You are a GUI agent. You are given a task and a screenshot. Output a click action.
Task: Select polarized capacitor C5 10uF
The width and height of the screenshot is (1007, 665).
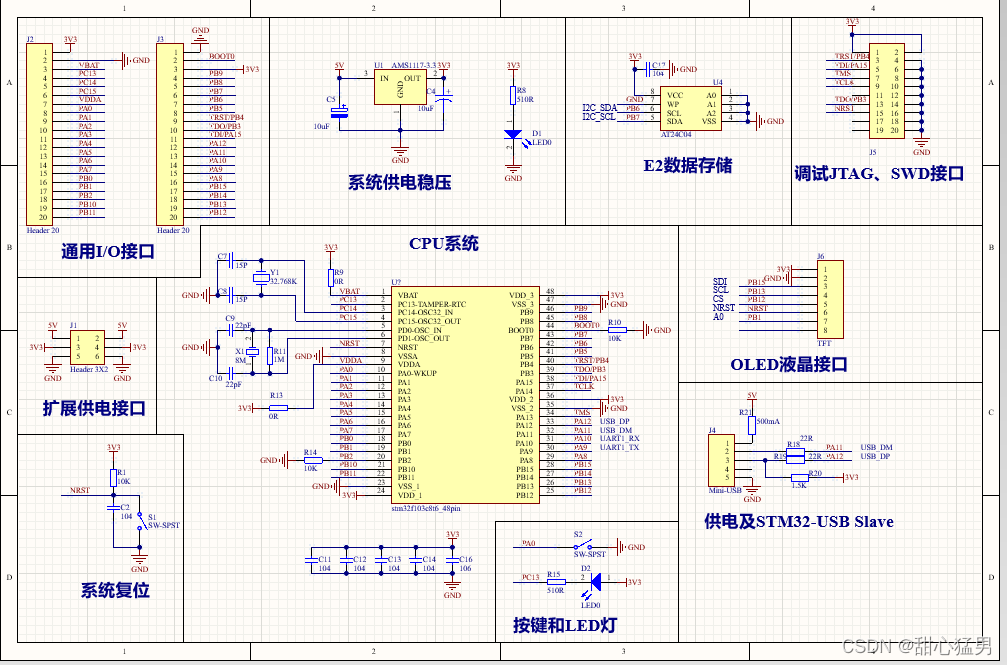tap(339, 112)
